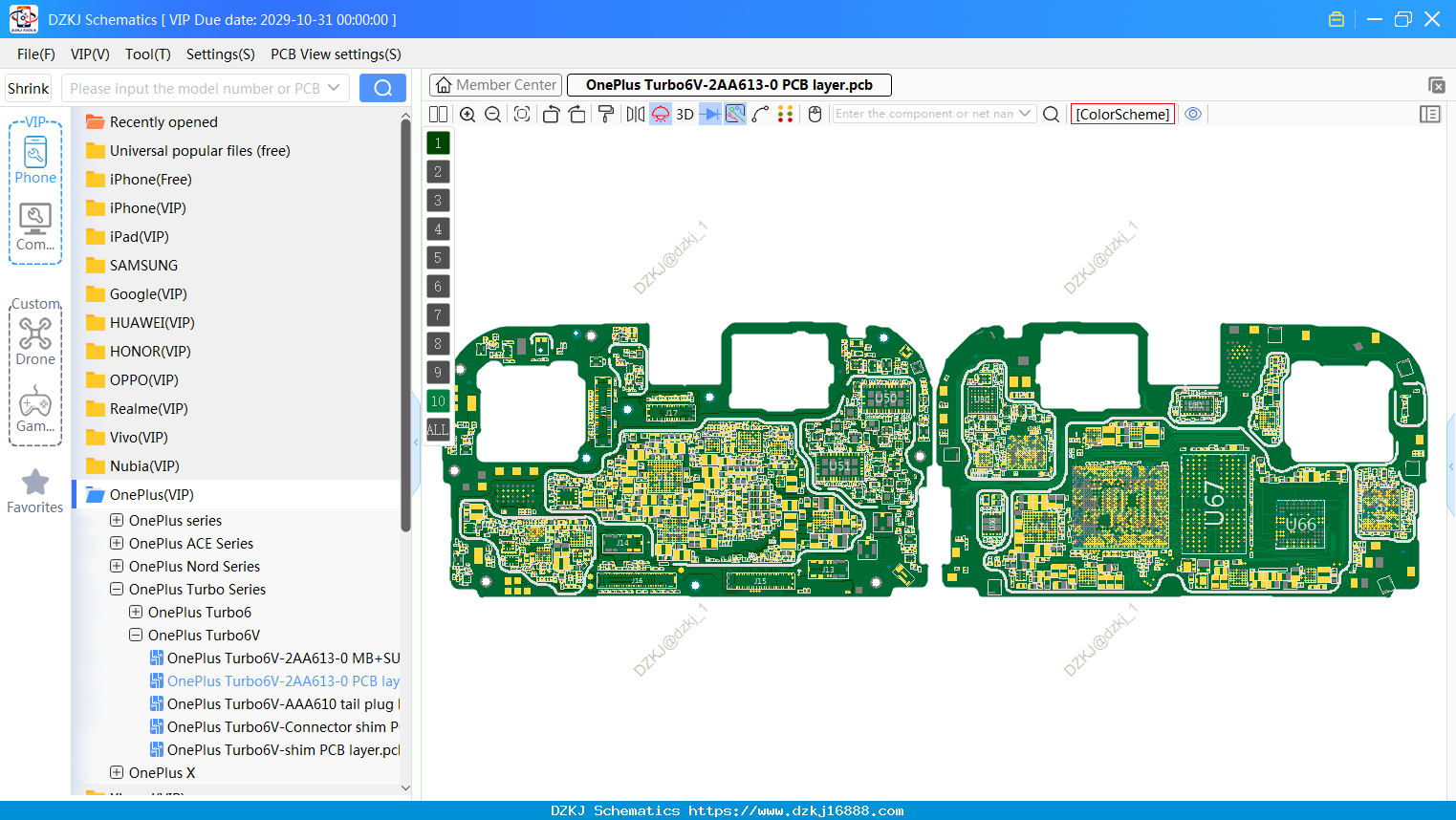This screenshot has width=1456, height=820.
Task: Open Member Center tab
Action: pos(495,85)
